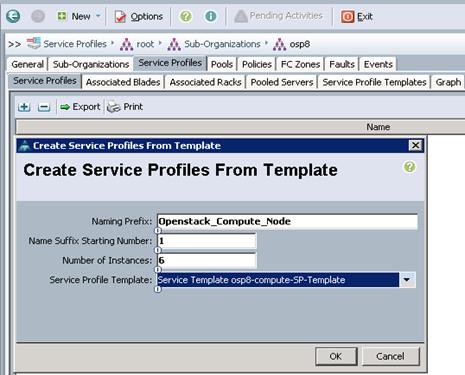Click the Number of Instances field

coord(206,260)
